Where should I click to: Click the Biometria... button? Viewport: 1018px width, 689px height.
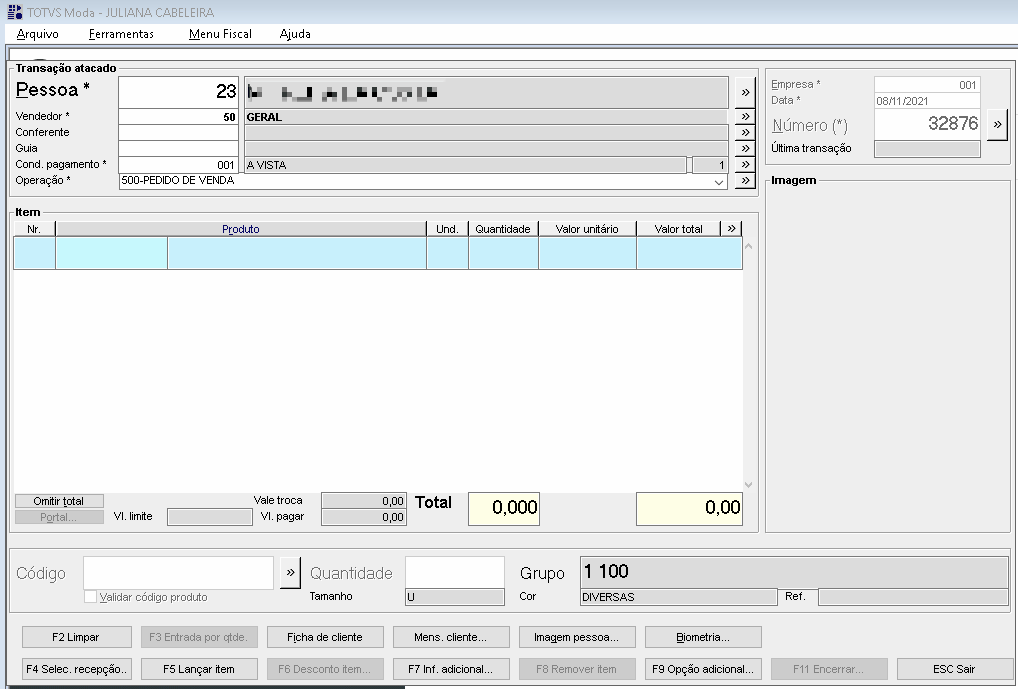click(703, 637)
